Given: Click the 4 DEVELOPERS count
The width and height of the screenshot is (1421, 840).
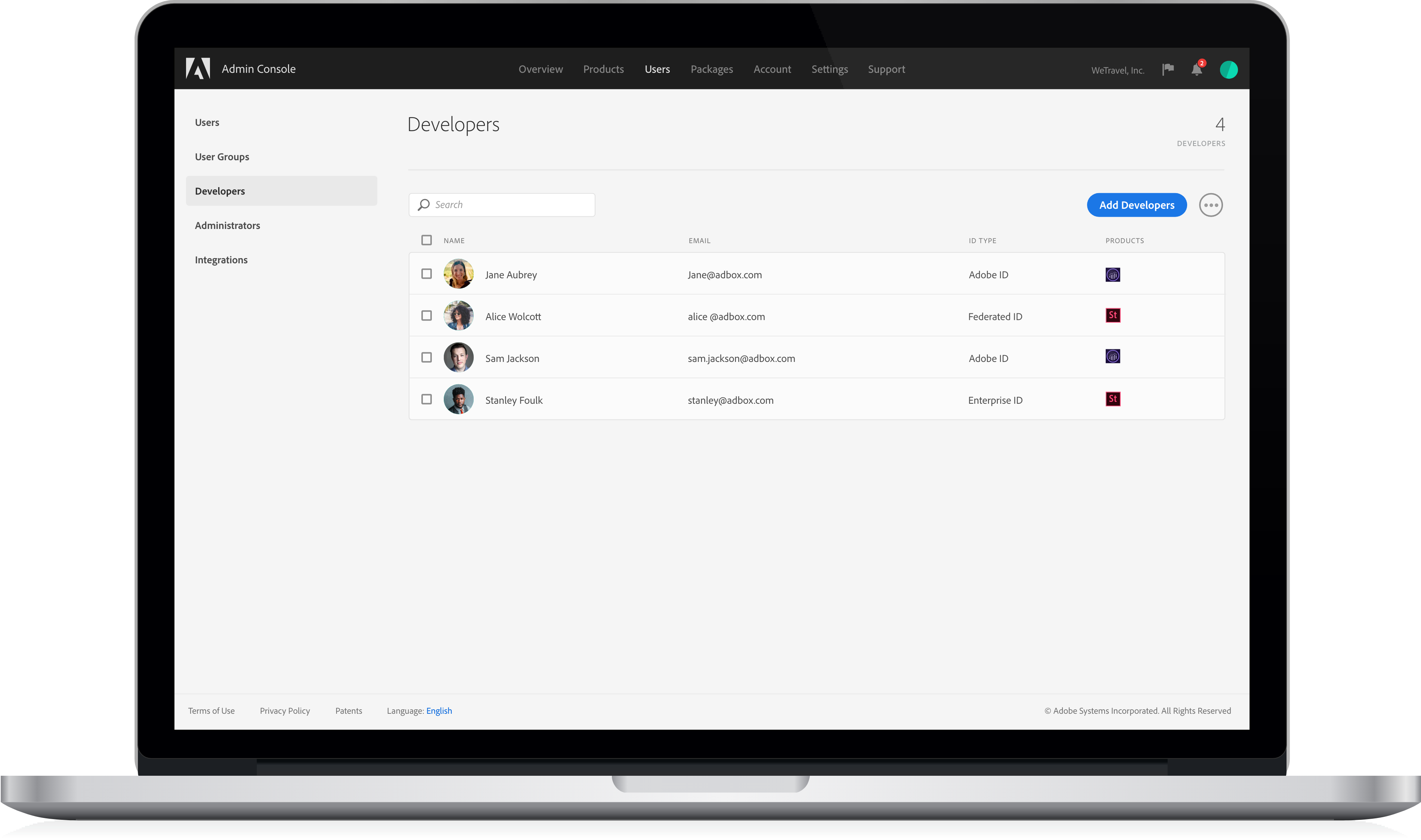Looking at the screenshot, I should pos(1201,131).
